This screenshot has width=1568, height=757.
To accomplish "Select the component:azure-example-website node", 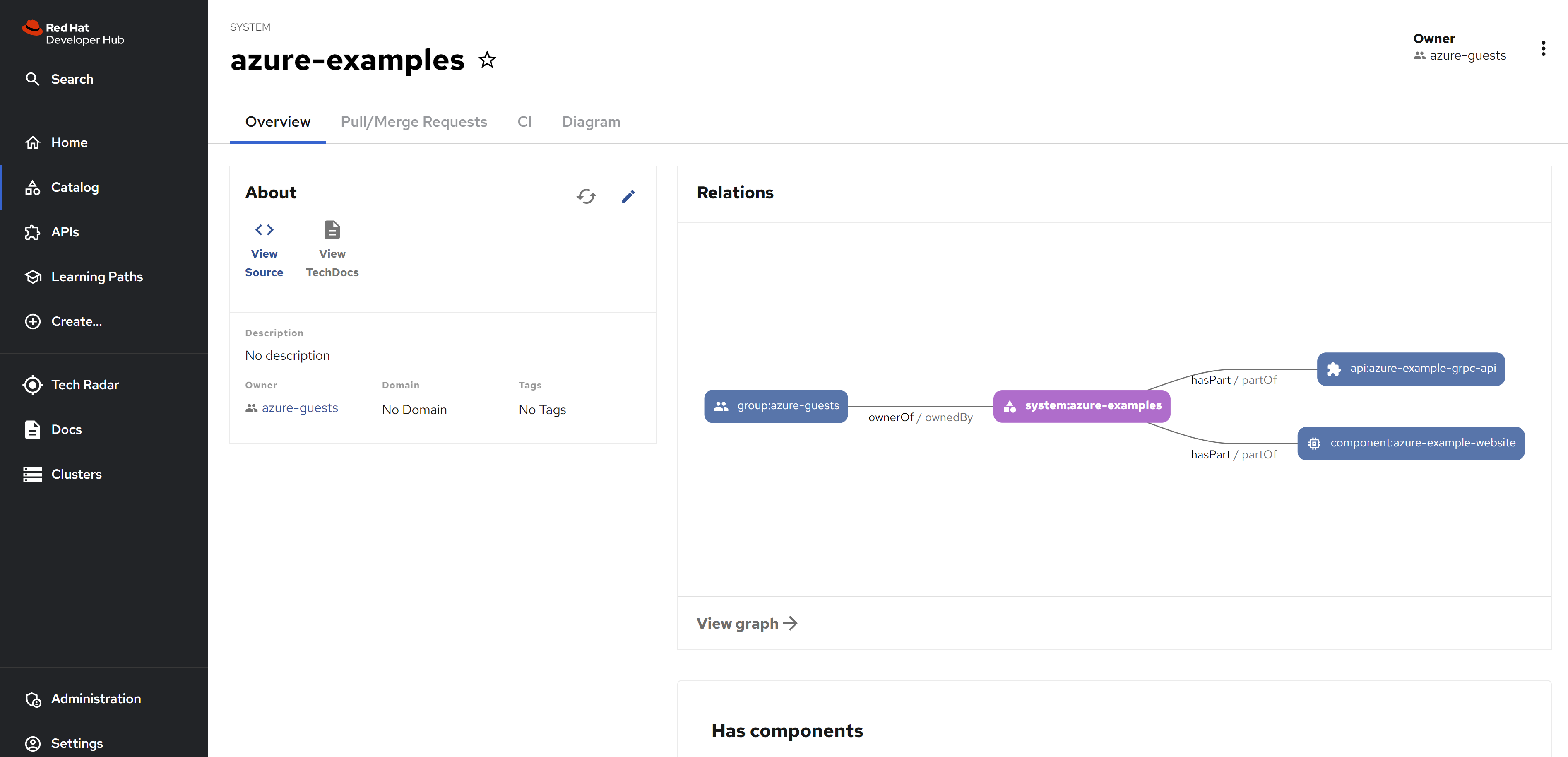I will pyautogui.click(x=1410, y=444).
